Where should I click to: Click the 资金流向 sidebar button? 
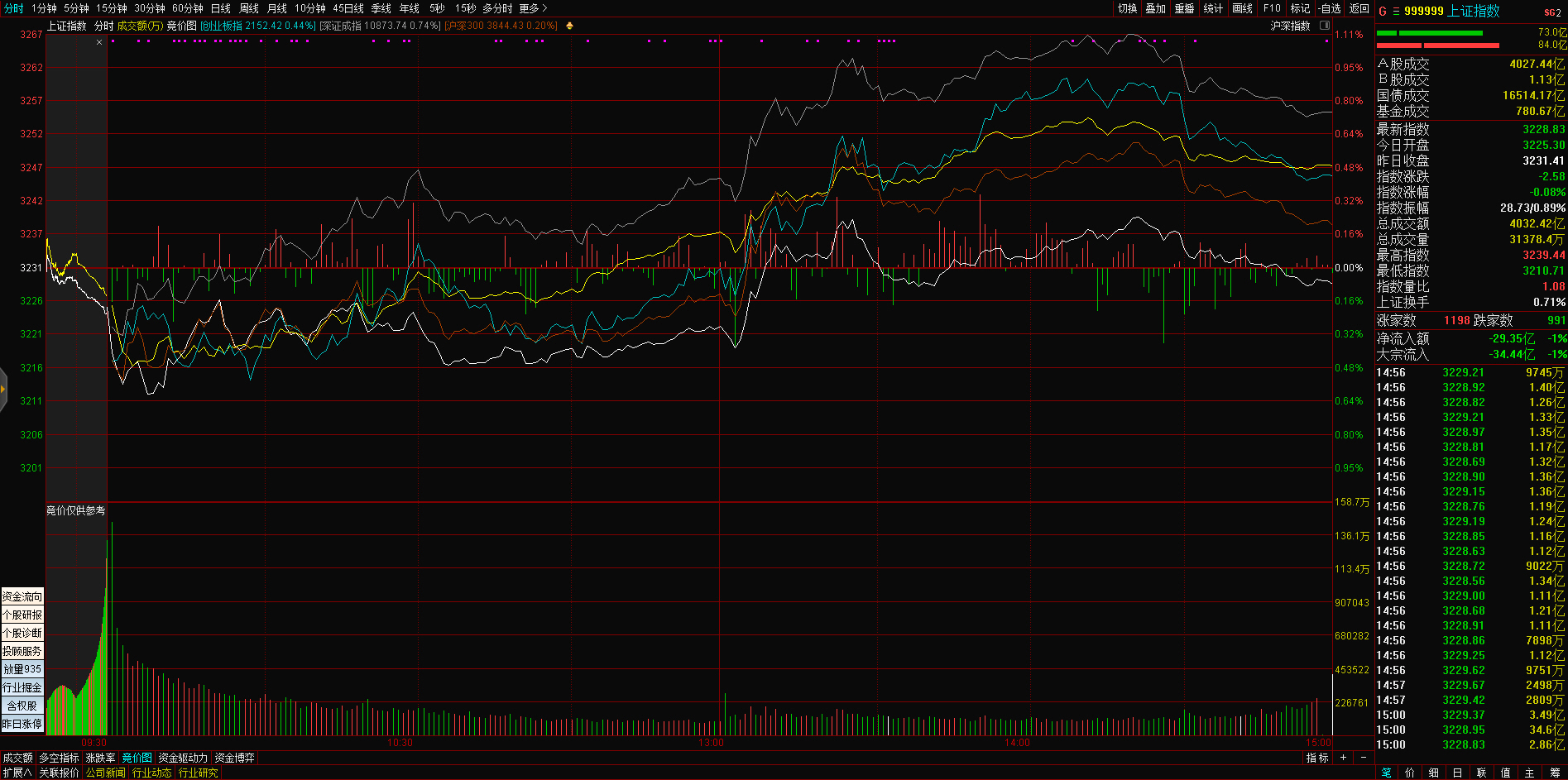22,596
